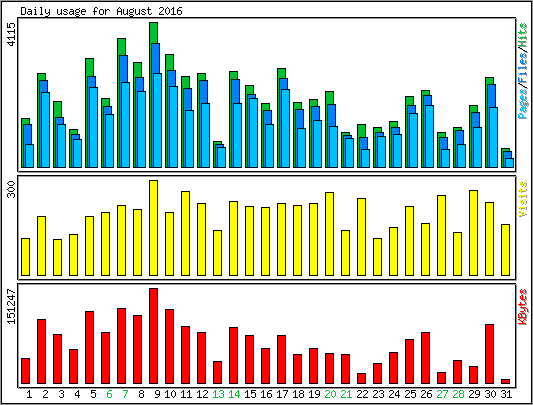533x405 pixels.
Task: Click day label 5 on the axis
Action: click(93, 394)
